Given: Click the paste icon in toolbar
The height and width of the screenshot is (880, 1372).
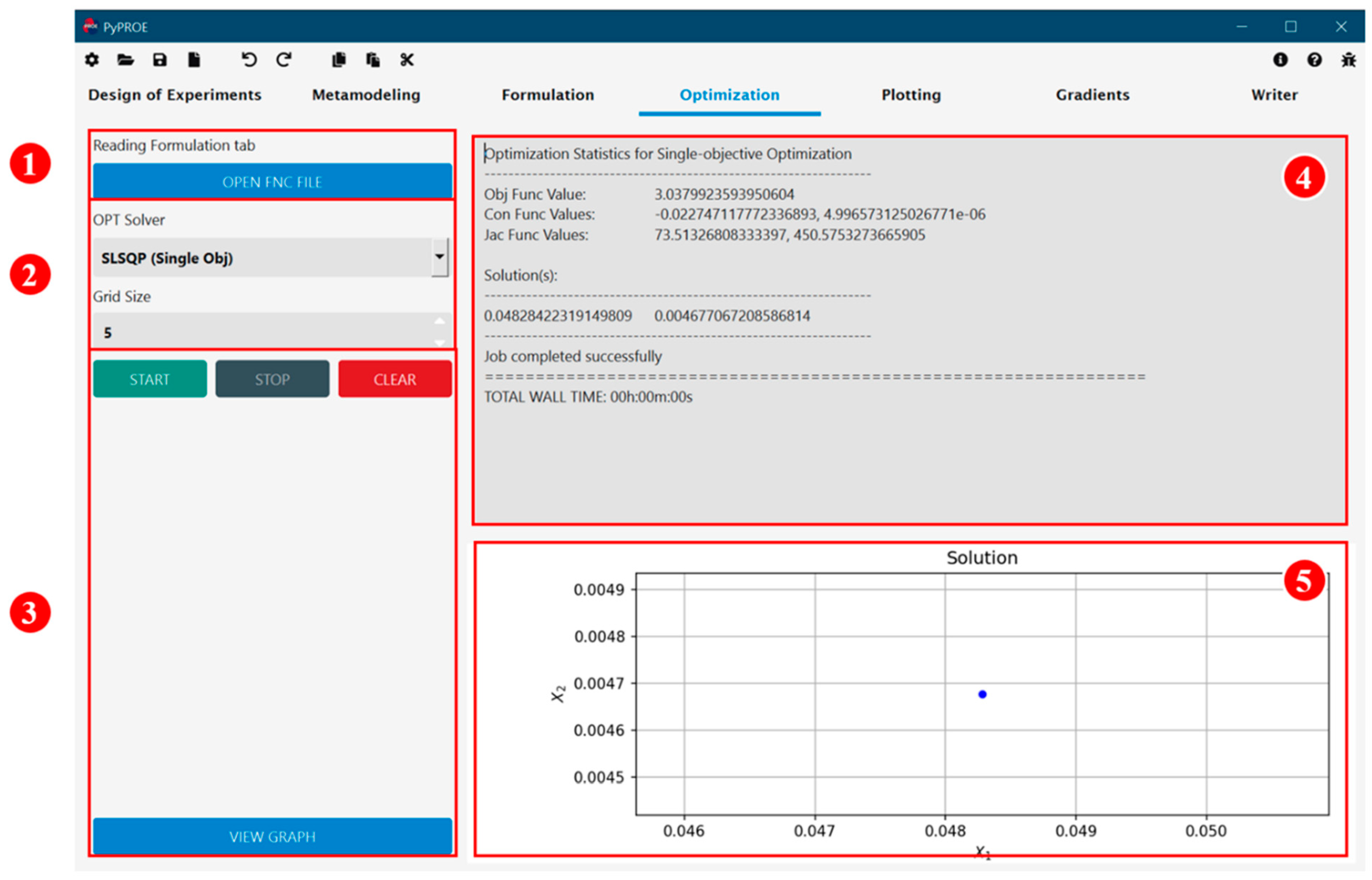Looking at the screenshot, I should [x=373, y=59].
